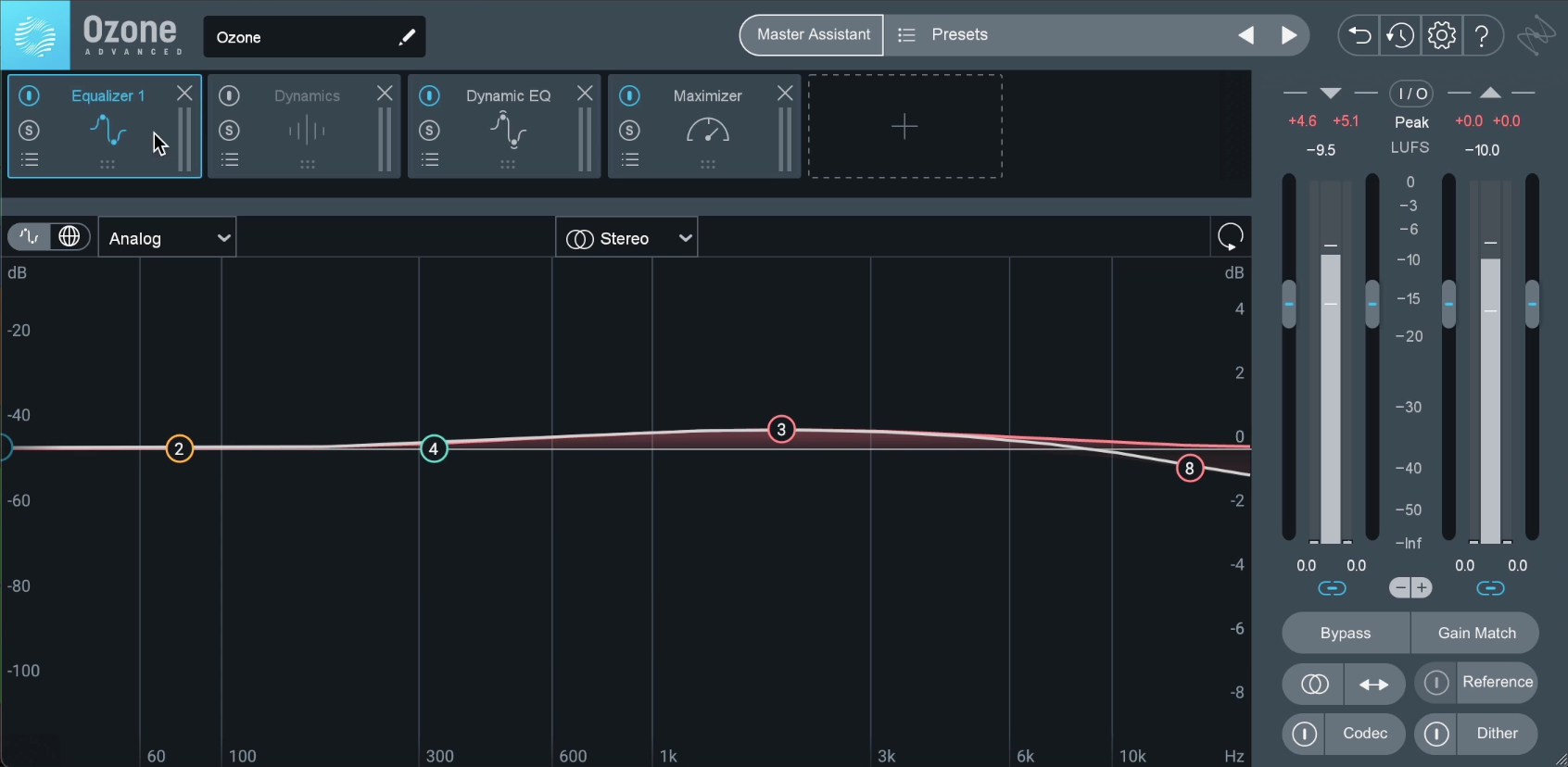Click the iZotope wave icon top right
This screenshot has height=767, width=1568.
[1536, 36]
